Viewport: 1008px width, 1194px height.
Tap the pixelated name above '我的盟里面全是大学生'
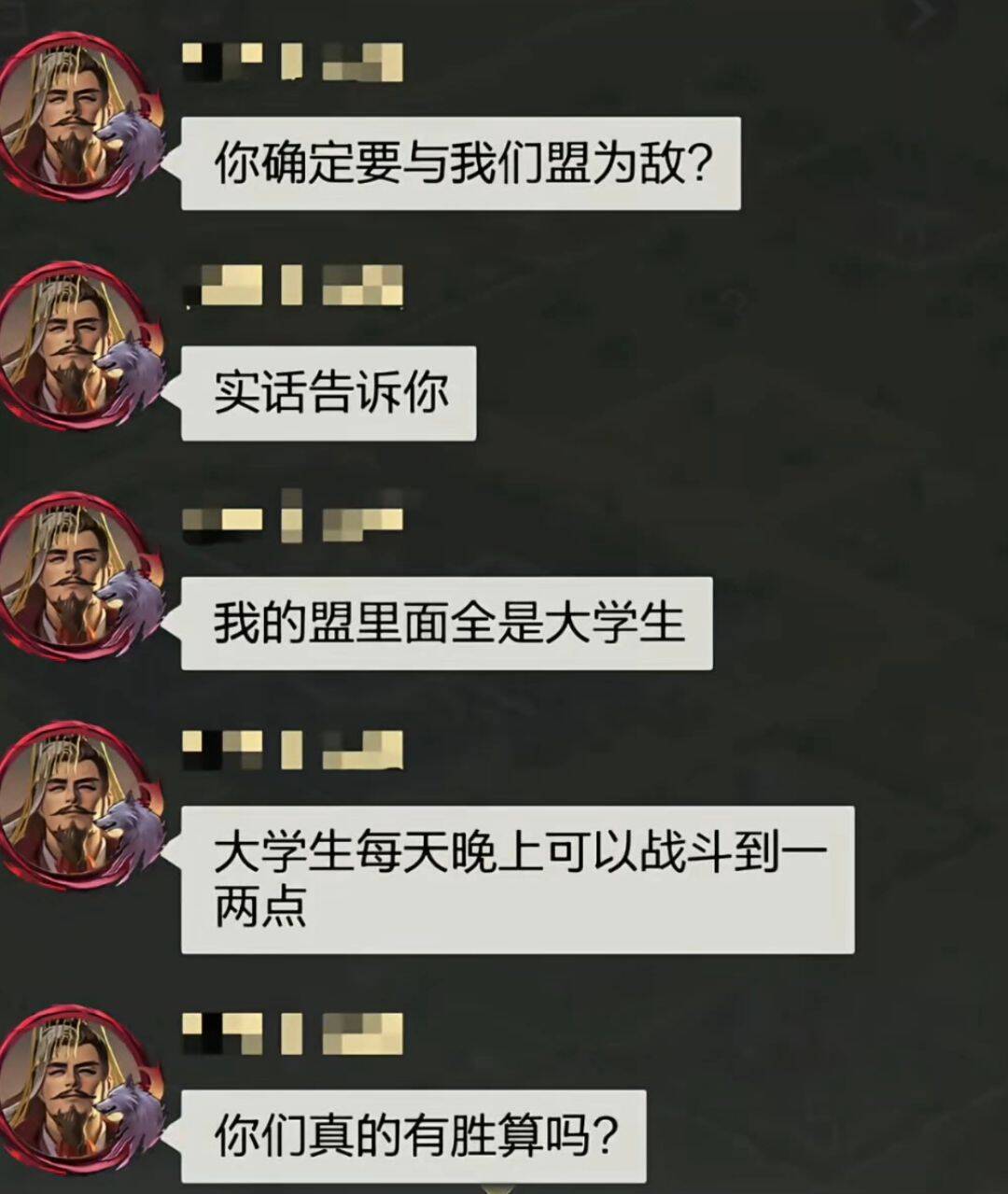click(x=292, y=516)
